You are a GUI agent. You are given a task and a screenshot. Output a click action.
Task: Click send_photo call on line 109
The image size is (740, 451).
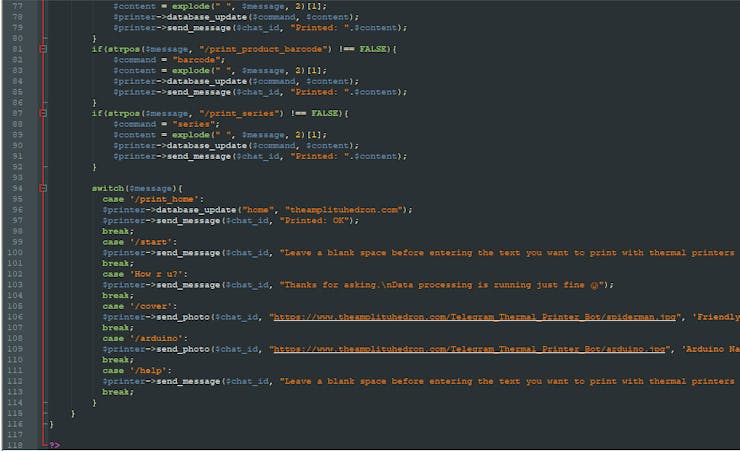183,349
